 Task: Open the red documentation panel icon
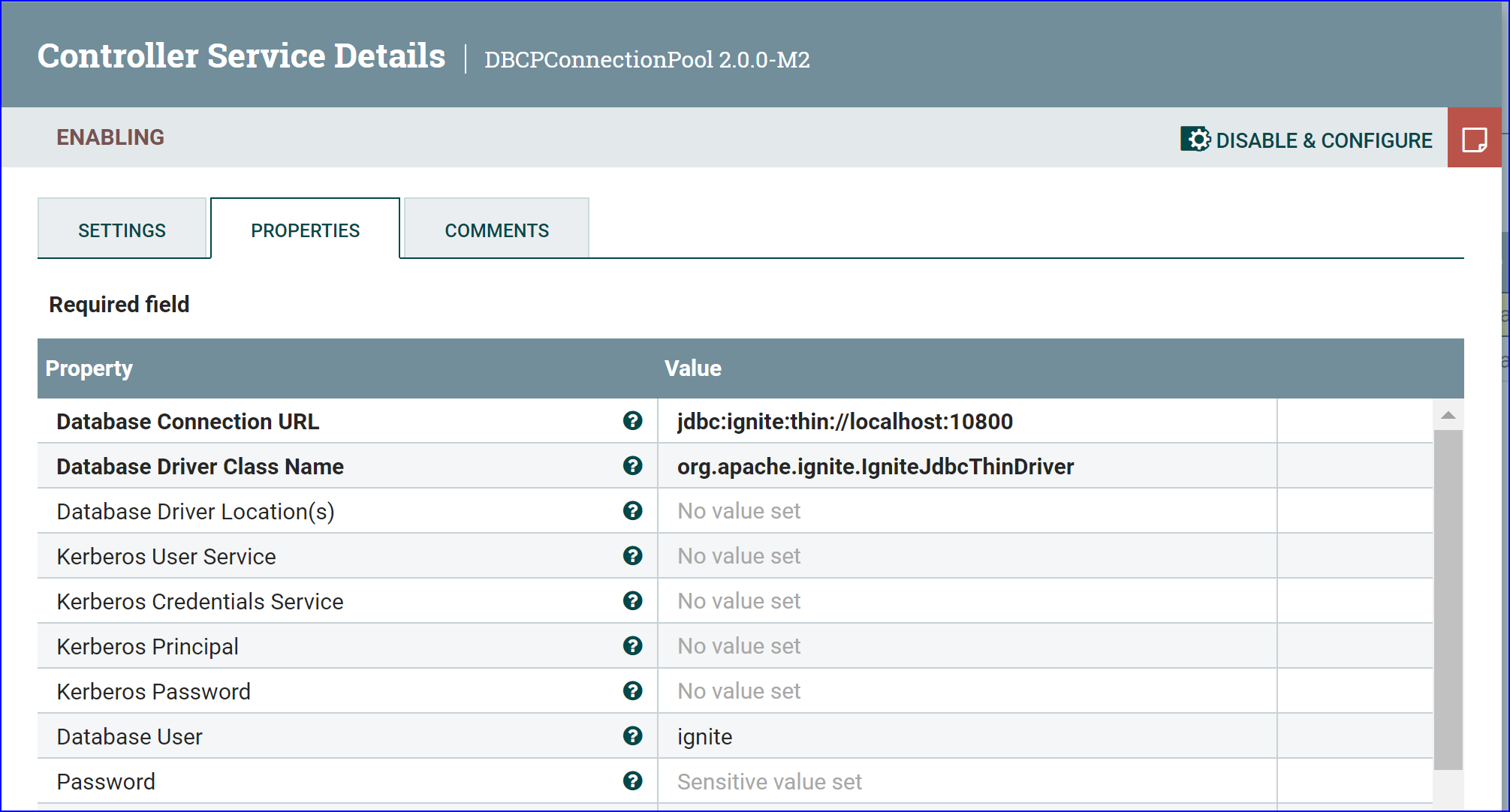coord(1475,138)
